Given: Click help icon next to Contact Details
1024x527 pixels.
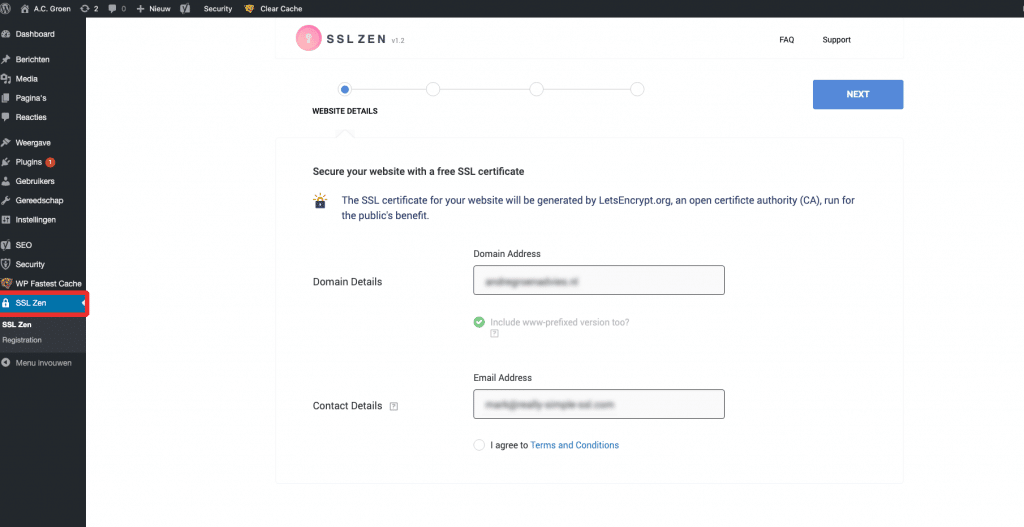Looking at the screenshot, I should [x=394, y=406].
